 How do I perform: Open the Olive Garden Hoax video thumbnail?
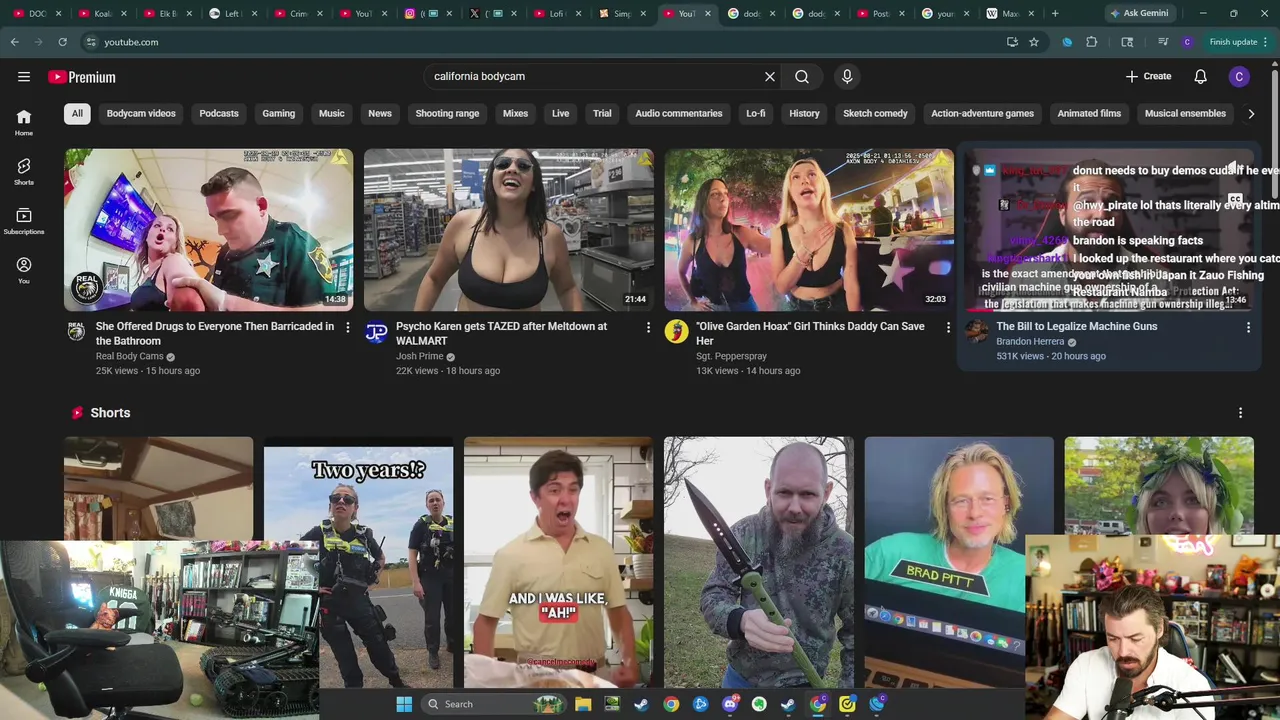[809, 230]
